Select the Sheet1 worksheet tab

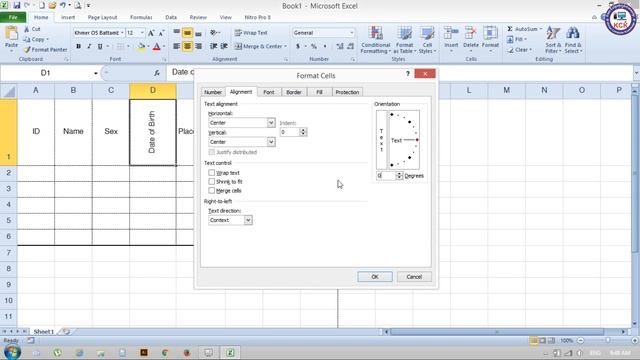coord(43,331)
